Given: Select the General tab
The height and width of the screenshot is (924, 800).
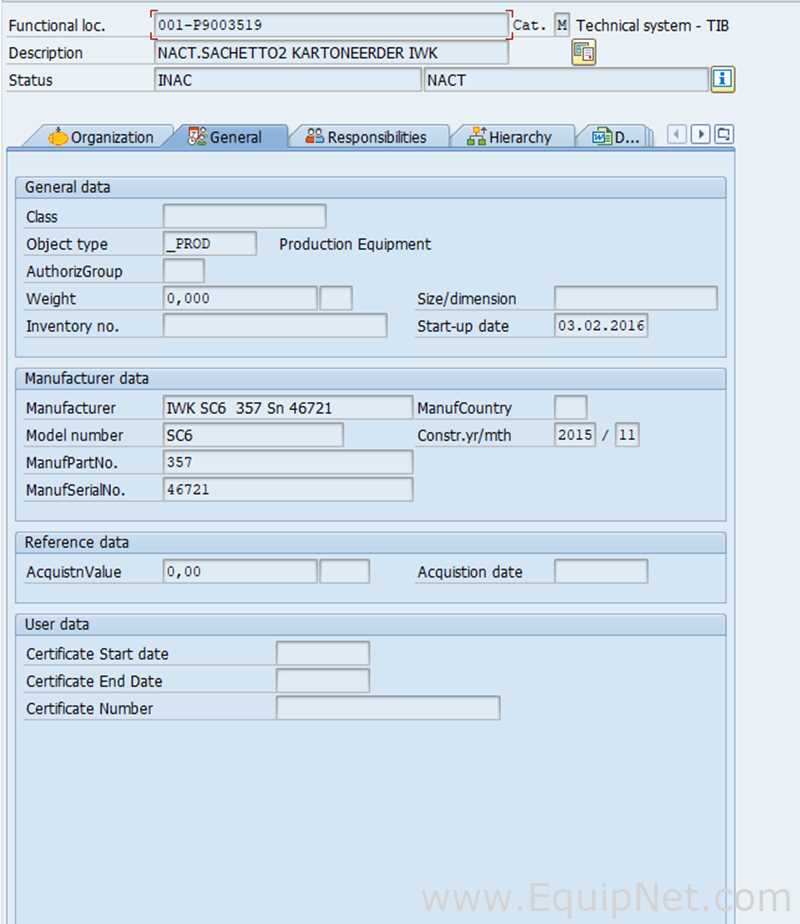Looking at the screenshot, I should (x=226, y=137).
